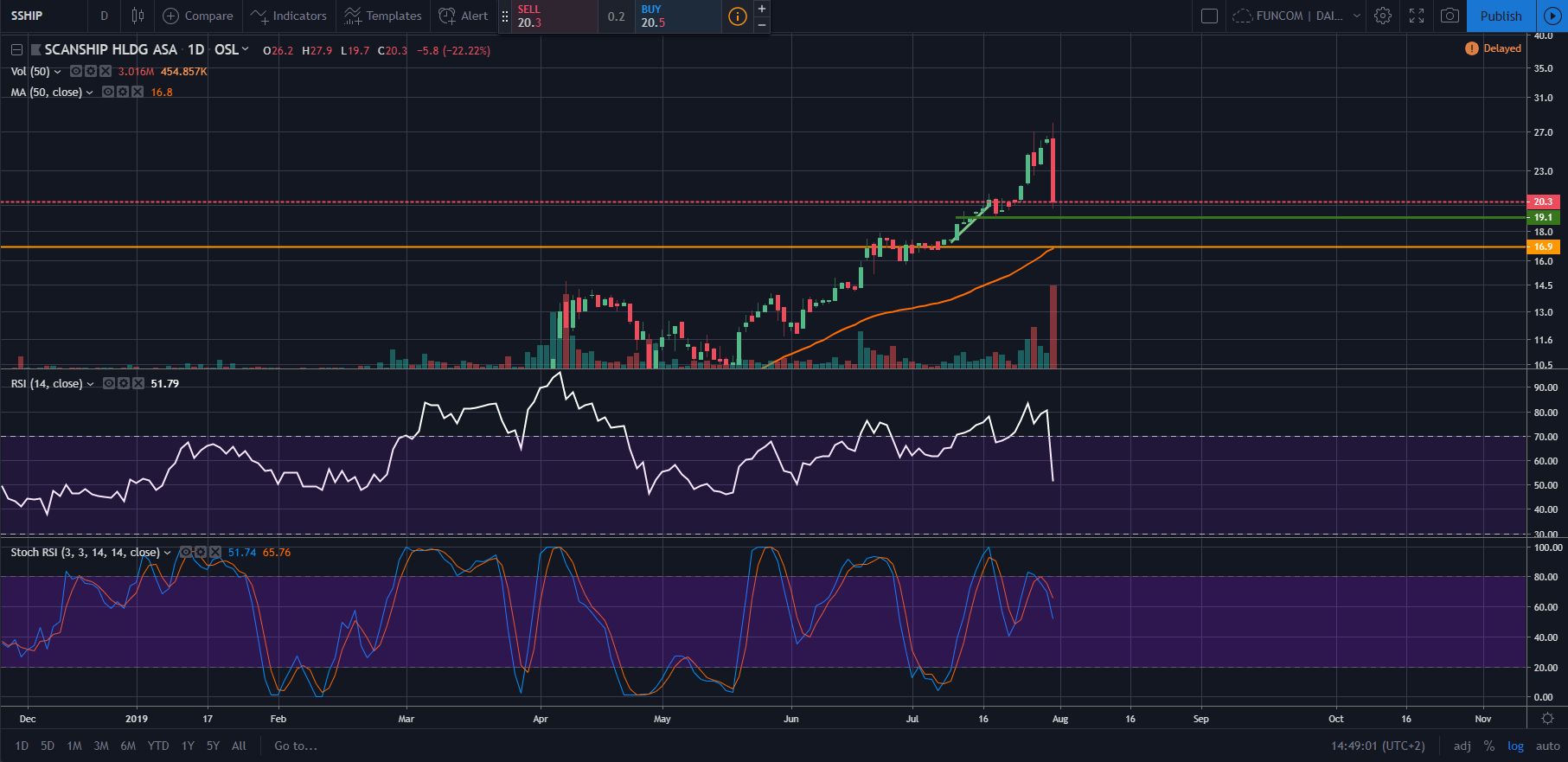Open chart properties gear in top toolbar
Screen dimensions: 1568x762
click(x=1383, y=16)
